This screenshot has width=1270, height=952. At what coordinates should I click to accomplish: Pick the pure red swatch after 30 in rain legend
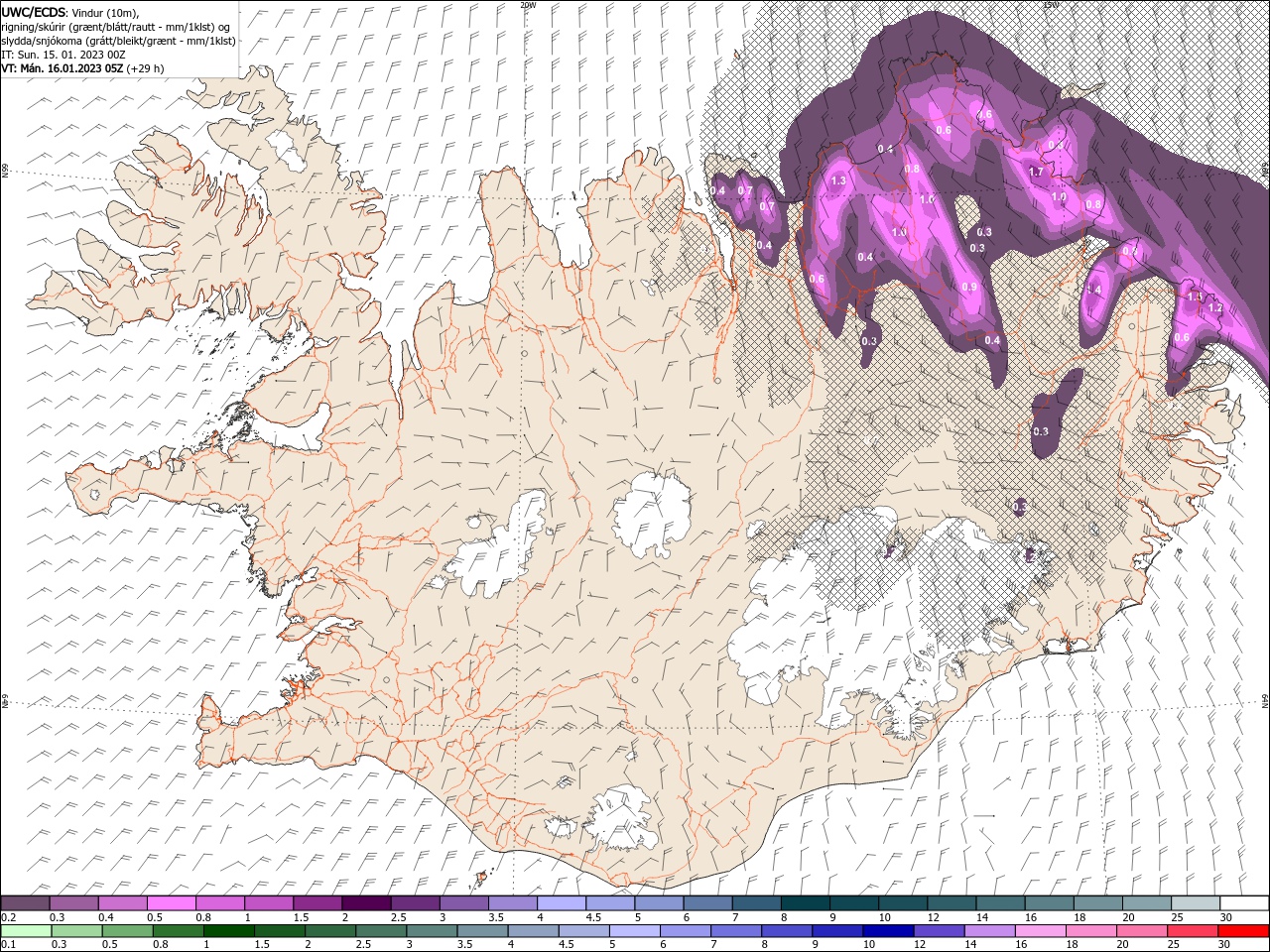(x=1244, y=931)
